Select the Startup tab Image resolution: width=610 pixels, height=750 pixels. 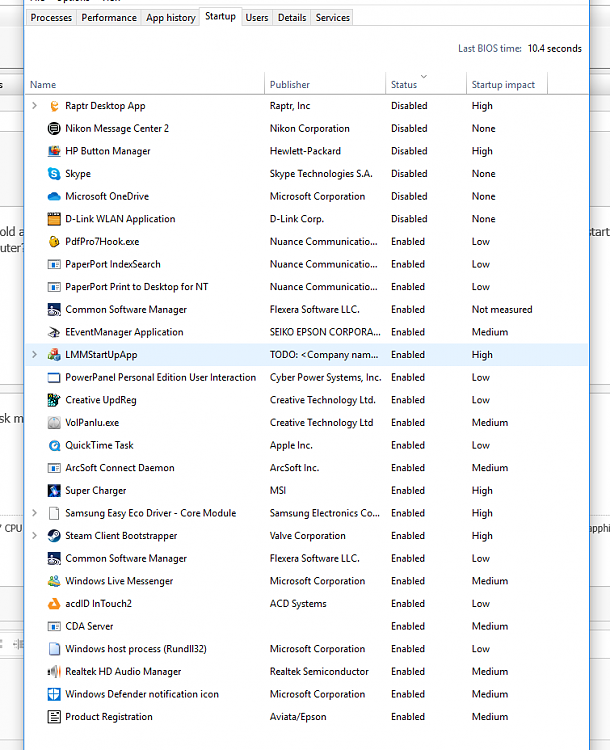[x=221, y=16]
